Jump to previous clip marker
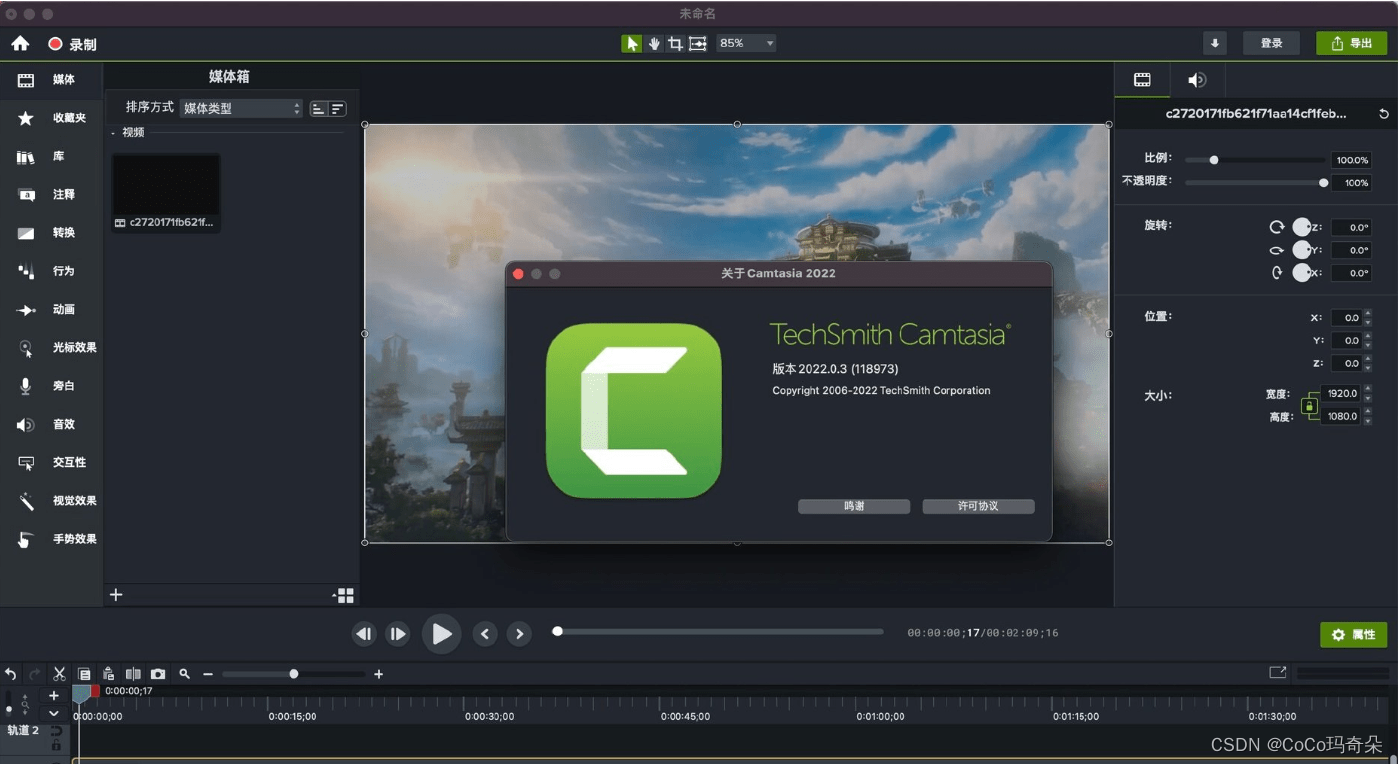The height and width of the screenshot is (764, 1399). click(485, 634)
